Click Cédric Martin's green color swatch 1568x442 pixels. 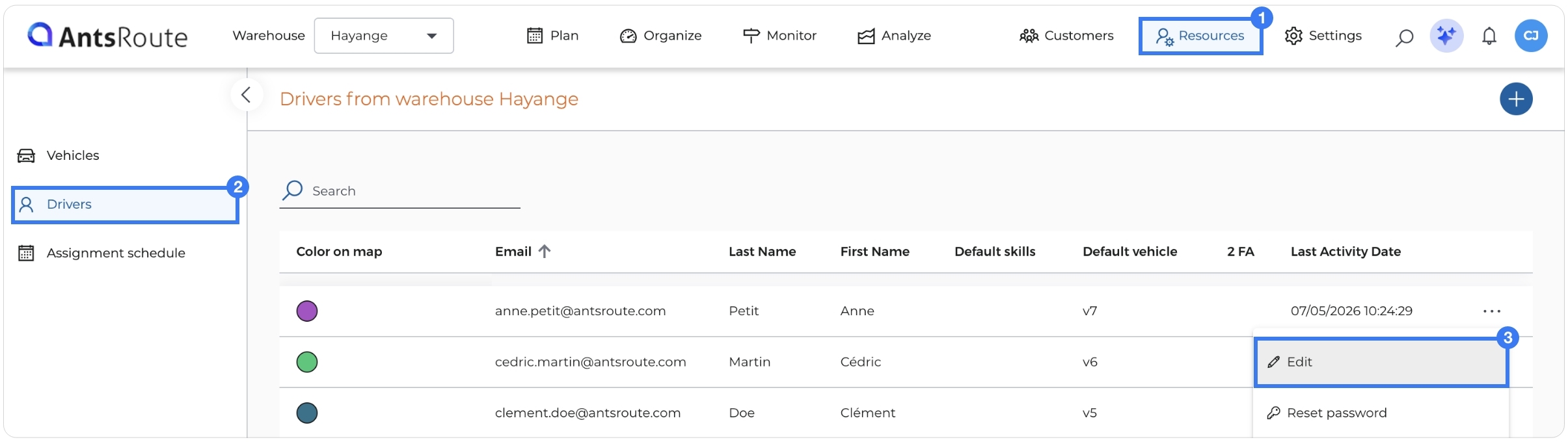point(307,362)
